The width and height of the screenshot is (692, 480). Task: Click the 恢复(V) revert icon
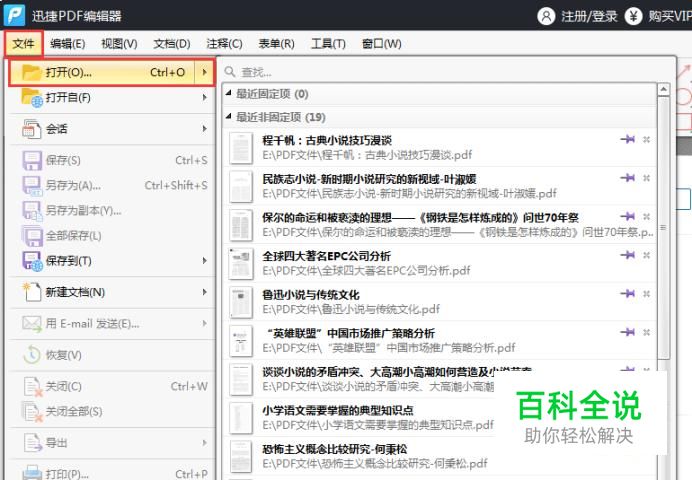(x=32, y=355)
